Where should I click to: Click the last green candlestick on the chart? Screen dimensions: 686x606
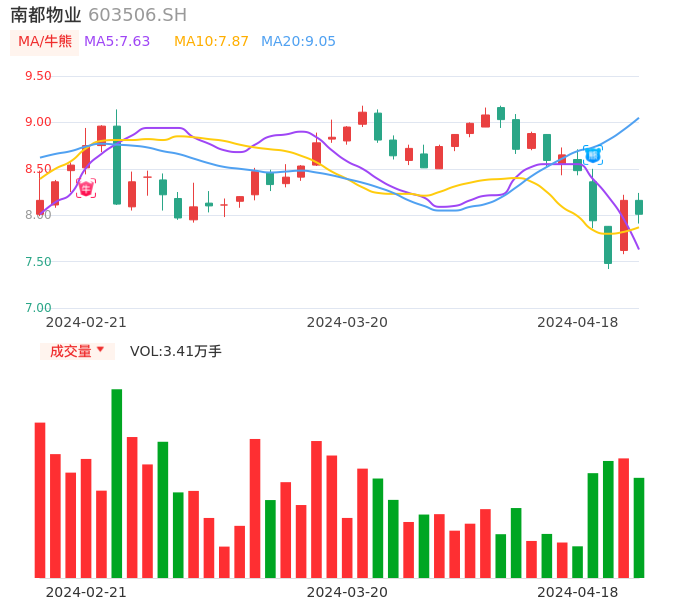(639, 207)
